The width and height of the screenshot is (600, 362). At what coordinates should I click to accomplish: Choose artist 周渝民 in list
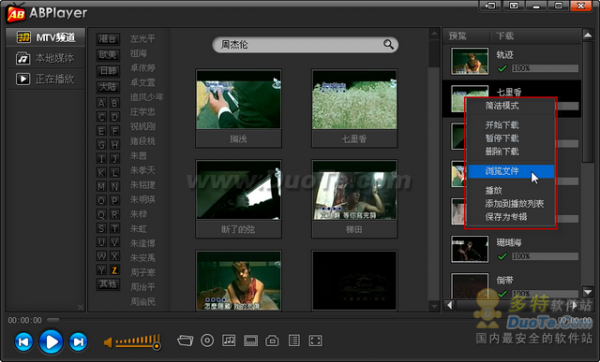142,302
